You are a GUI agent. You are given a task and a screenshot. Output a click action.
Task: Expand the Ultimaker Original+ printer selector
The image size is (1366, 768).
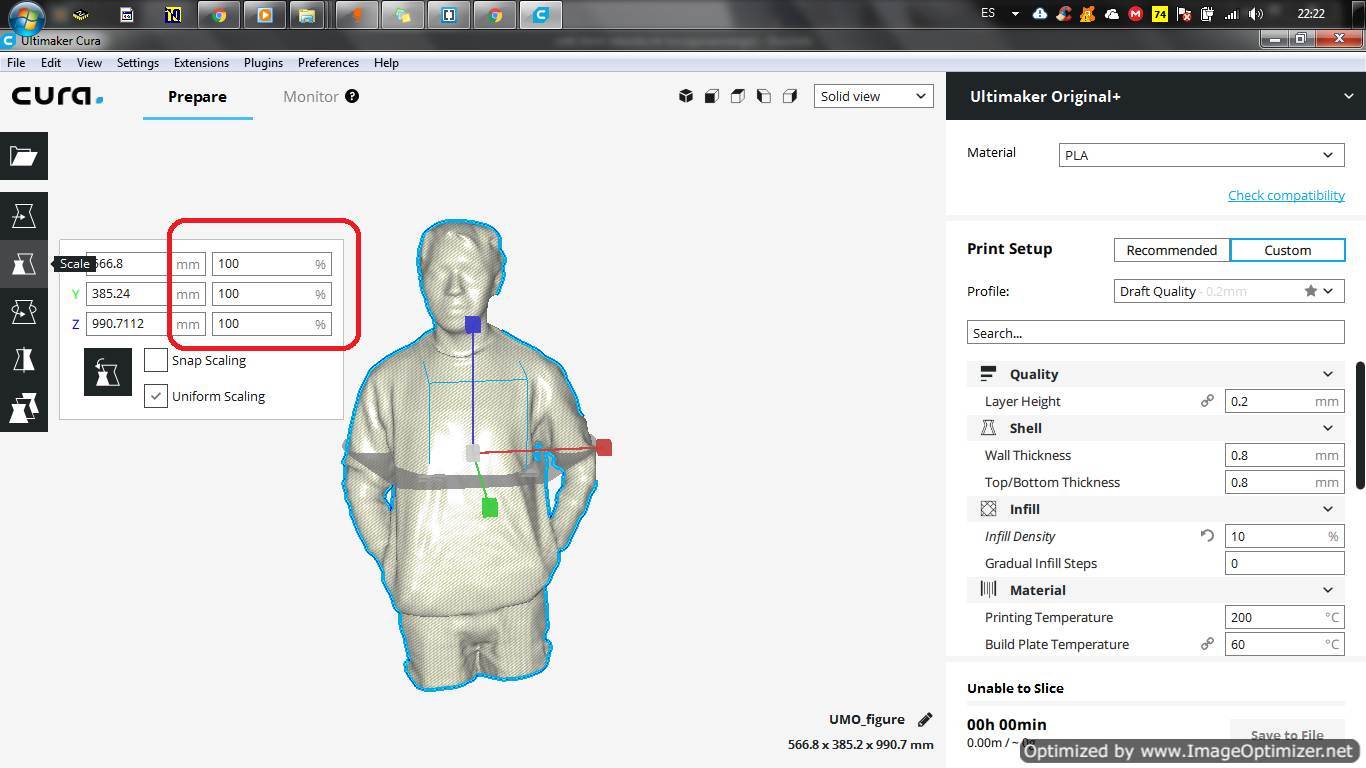point(1156,96)
